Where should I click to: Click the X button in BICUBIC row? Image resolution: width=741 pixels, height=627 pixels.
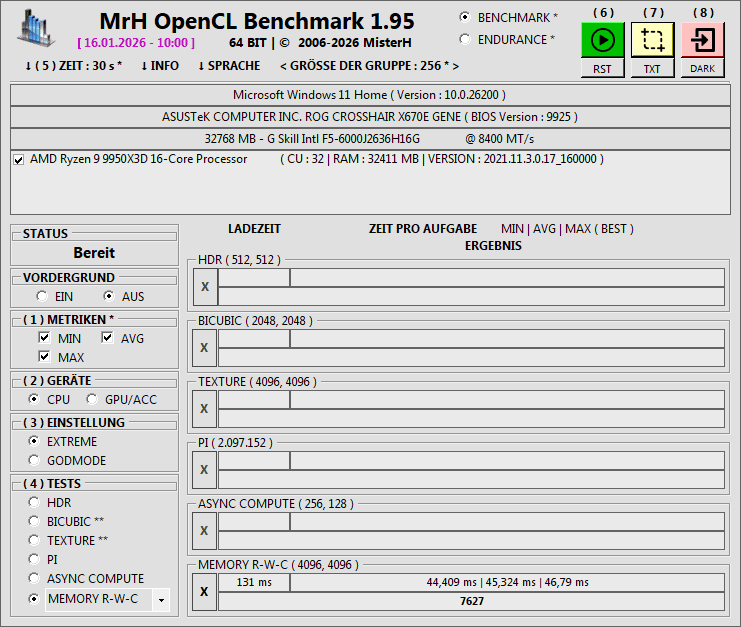(x=204, y=348)
